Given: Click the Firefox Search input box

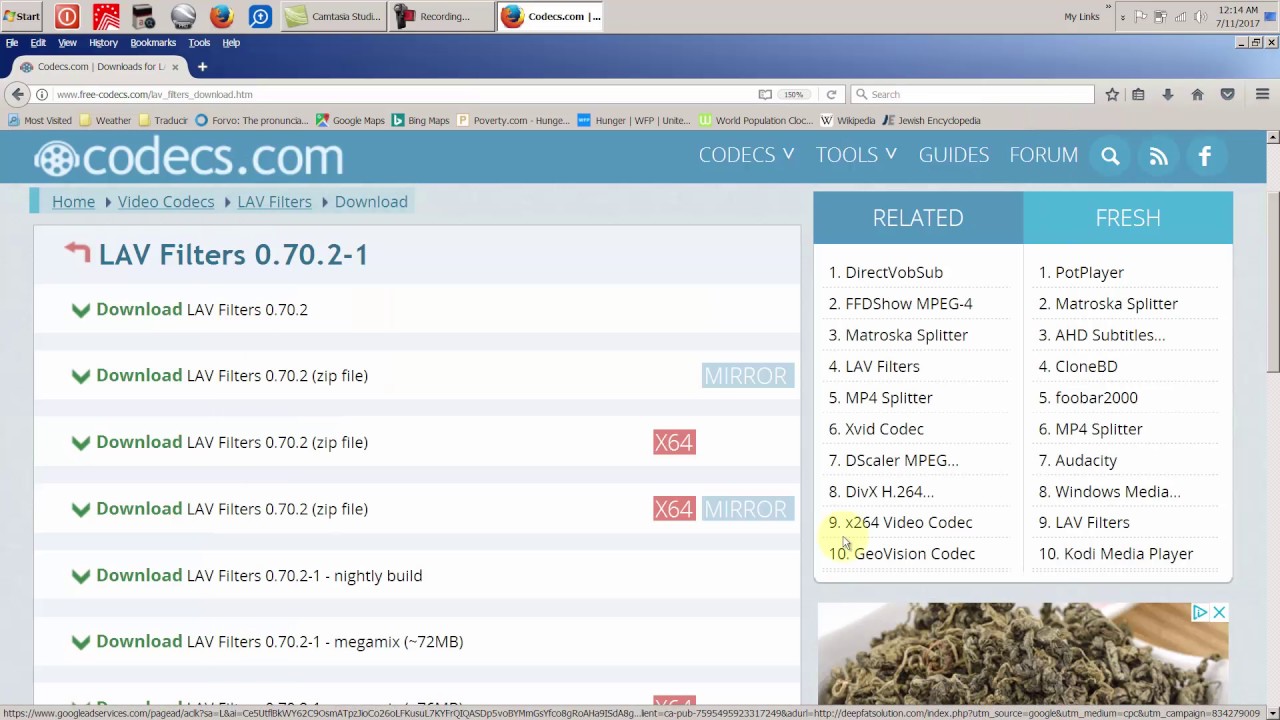Looking at the screenshot, I should [972, 94].
